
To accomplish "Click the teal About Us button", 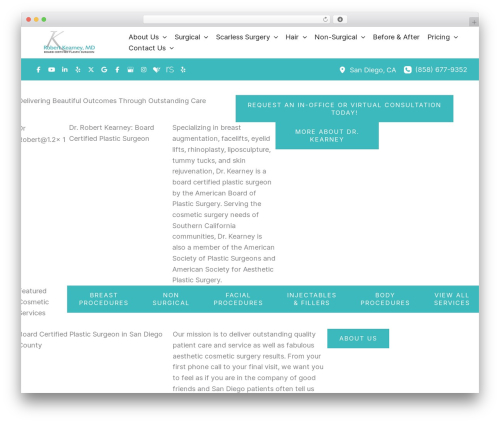I will (x=358, y=338).
